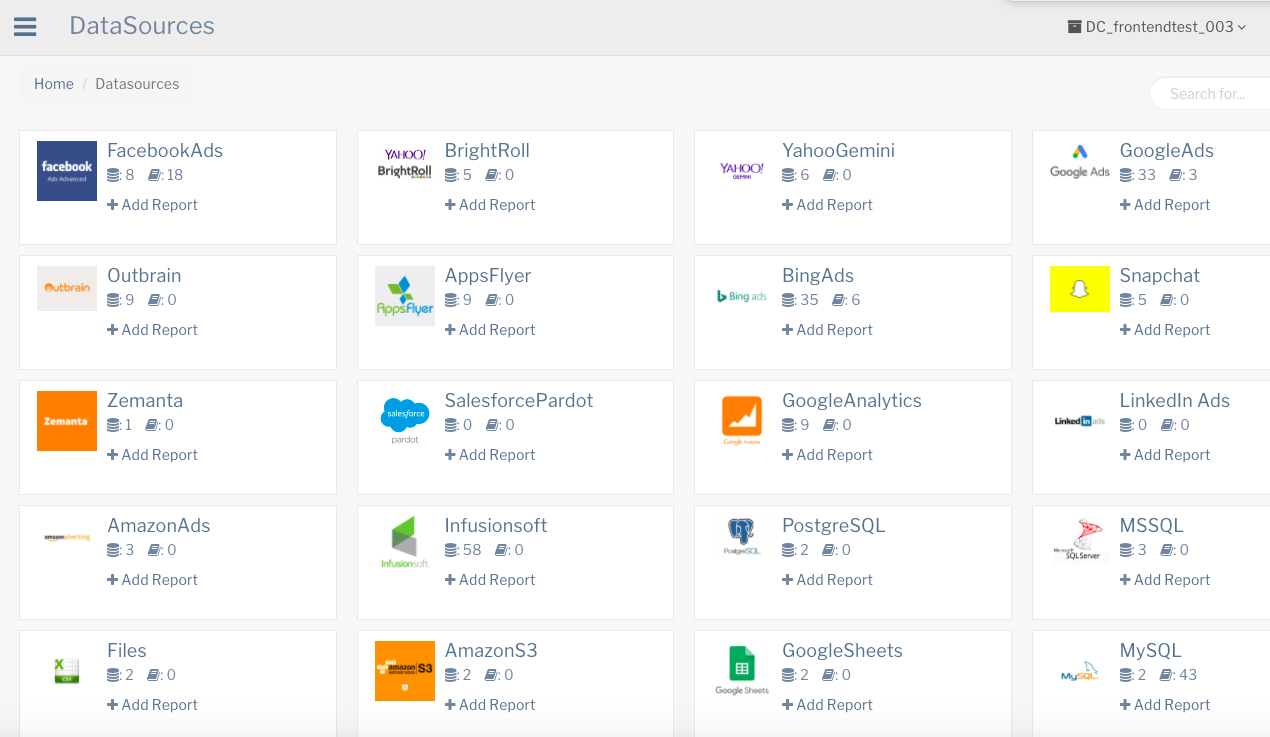Open the MySQL datasource title
Viewport: 1270px width, 737px height.
1151,651
